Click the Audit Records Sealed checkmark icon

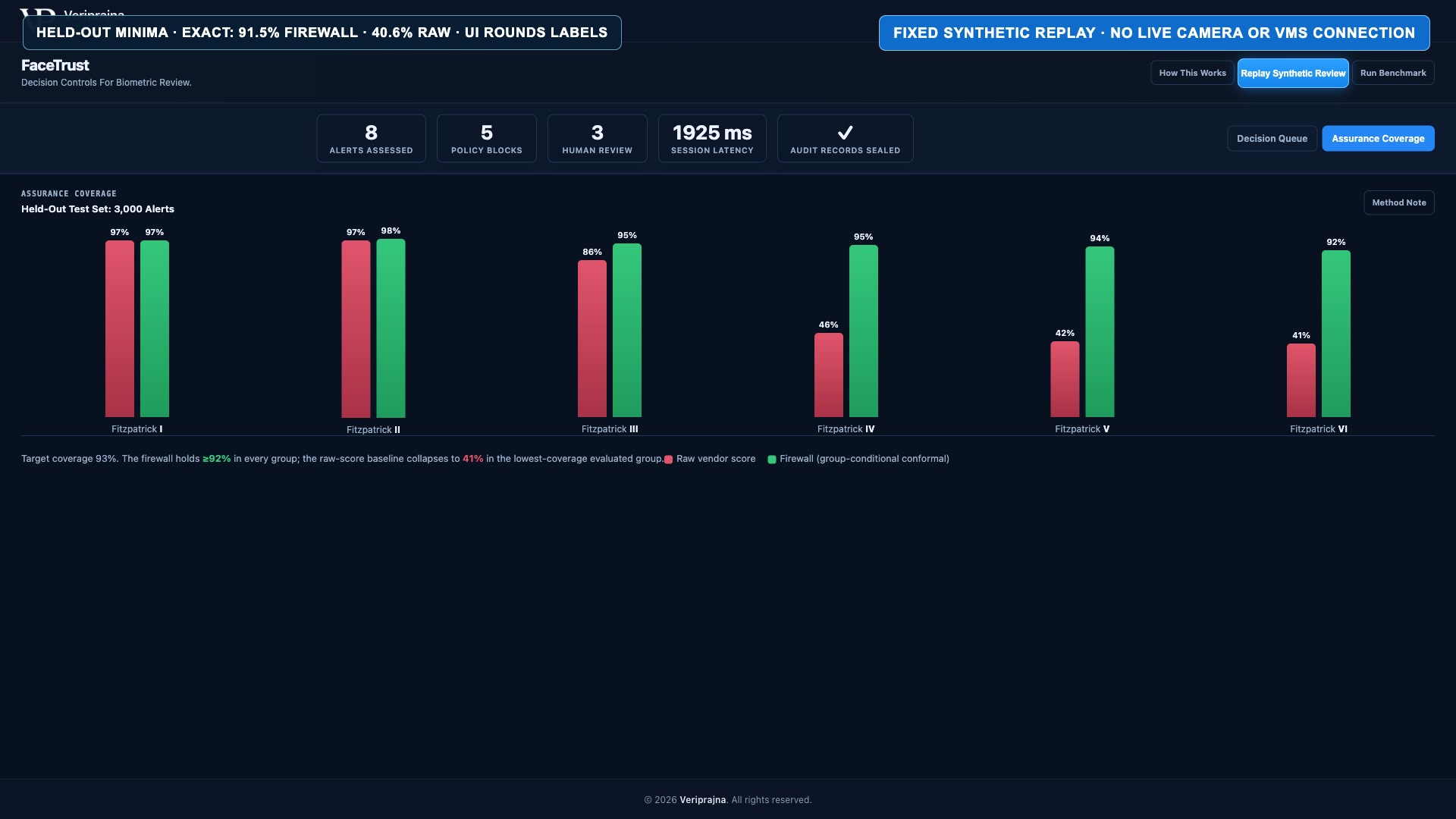[845, 132]
